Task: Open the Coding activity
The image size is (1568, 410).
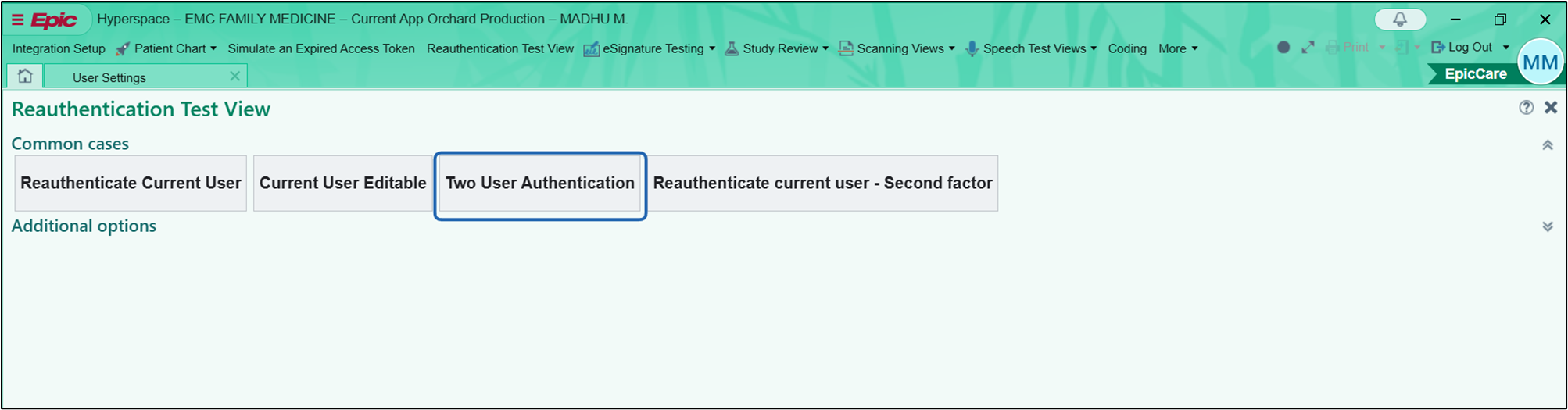Action: [1127, 48]
